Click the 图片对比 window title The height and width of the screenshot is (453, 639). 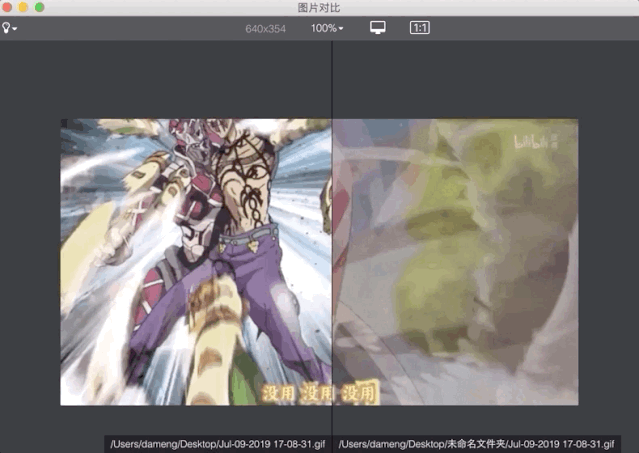point(319,8)
